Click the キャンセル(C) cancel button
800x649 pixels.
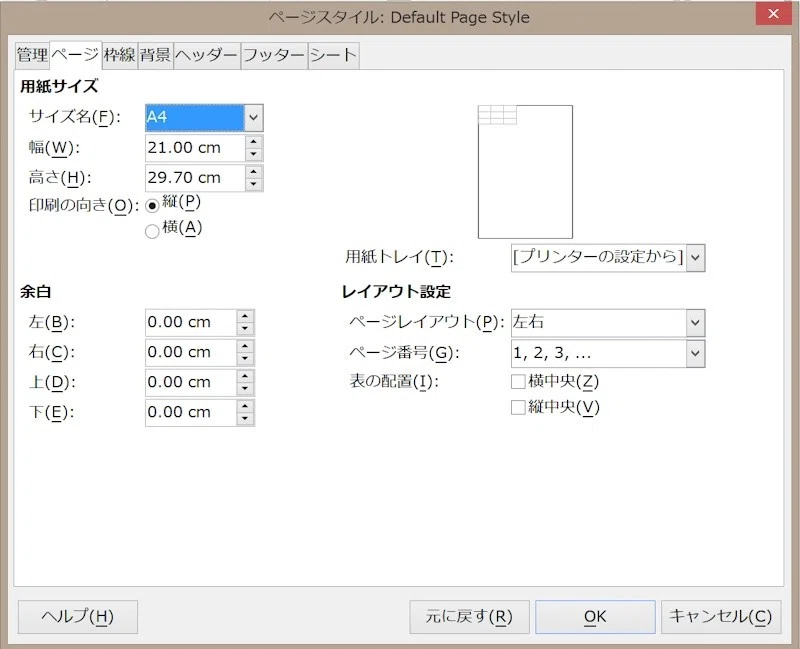pos(721,617)
